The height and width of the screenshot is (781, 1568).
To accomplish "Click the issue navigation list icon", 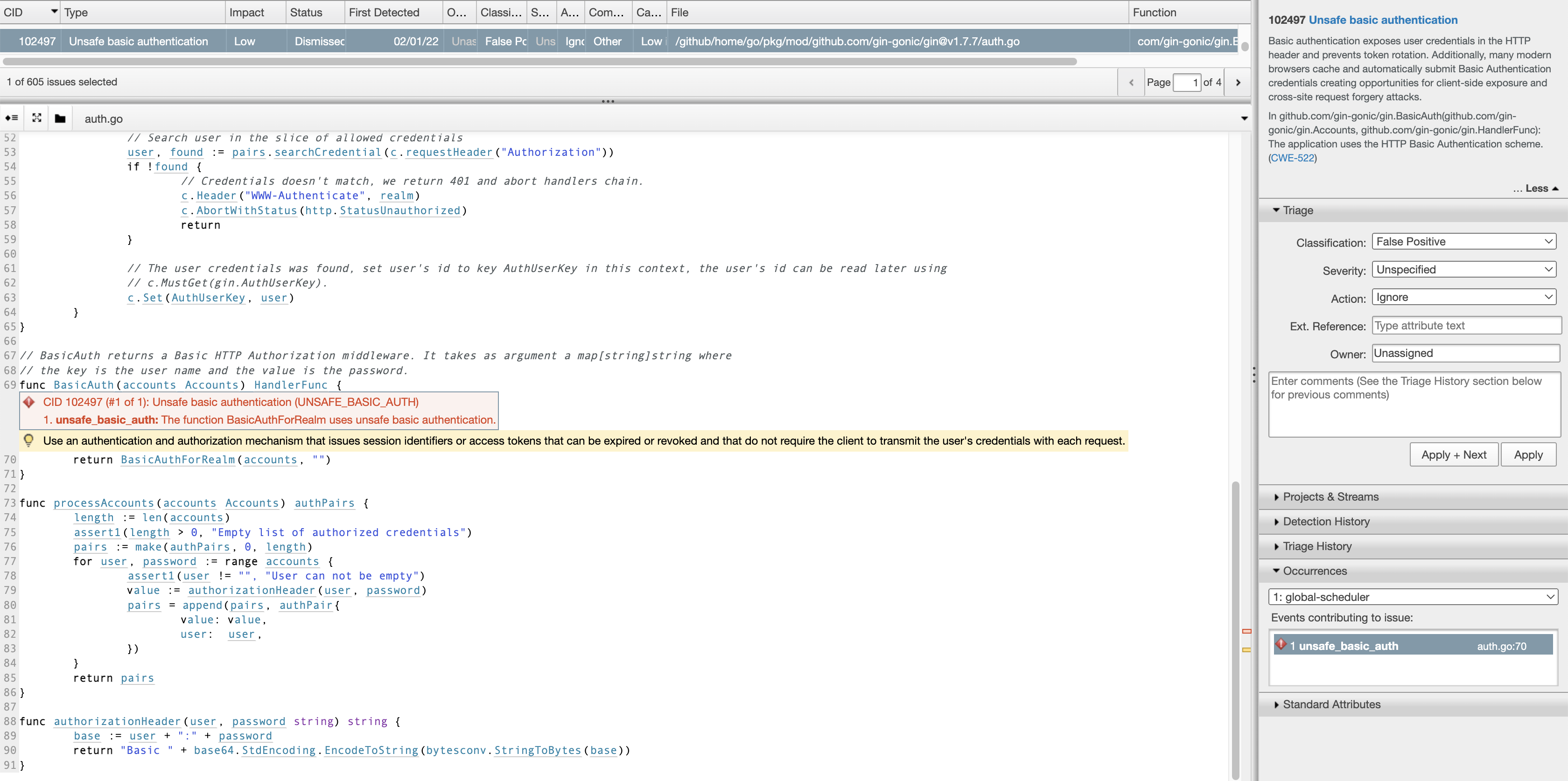I will (x=11, y=118).
